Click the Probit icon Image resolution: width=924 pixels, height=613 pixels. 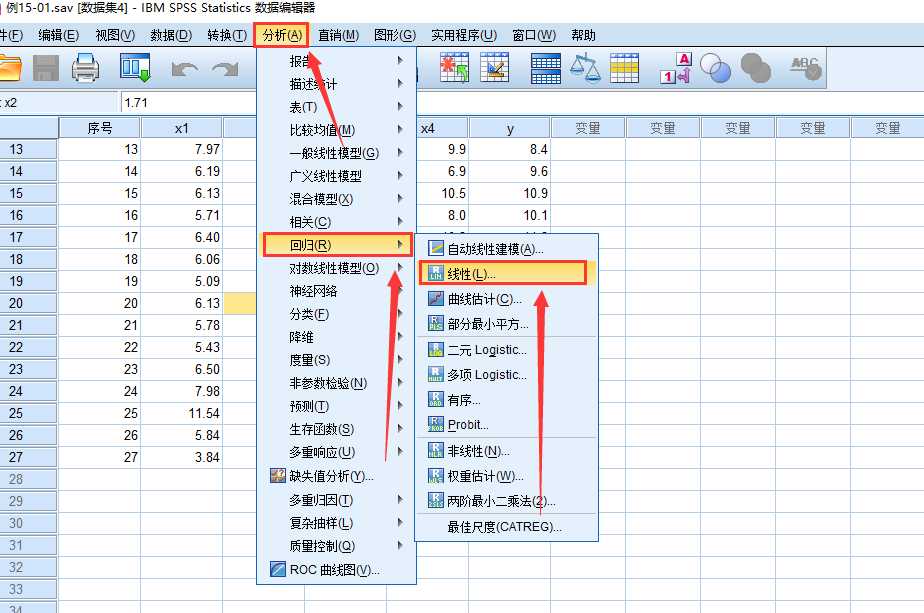(x=435, y=424)
